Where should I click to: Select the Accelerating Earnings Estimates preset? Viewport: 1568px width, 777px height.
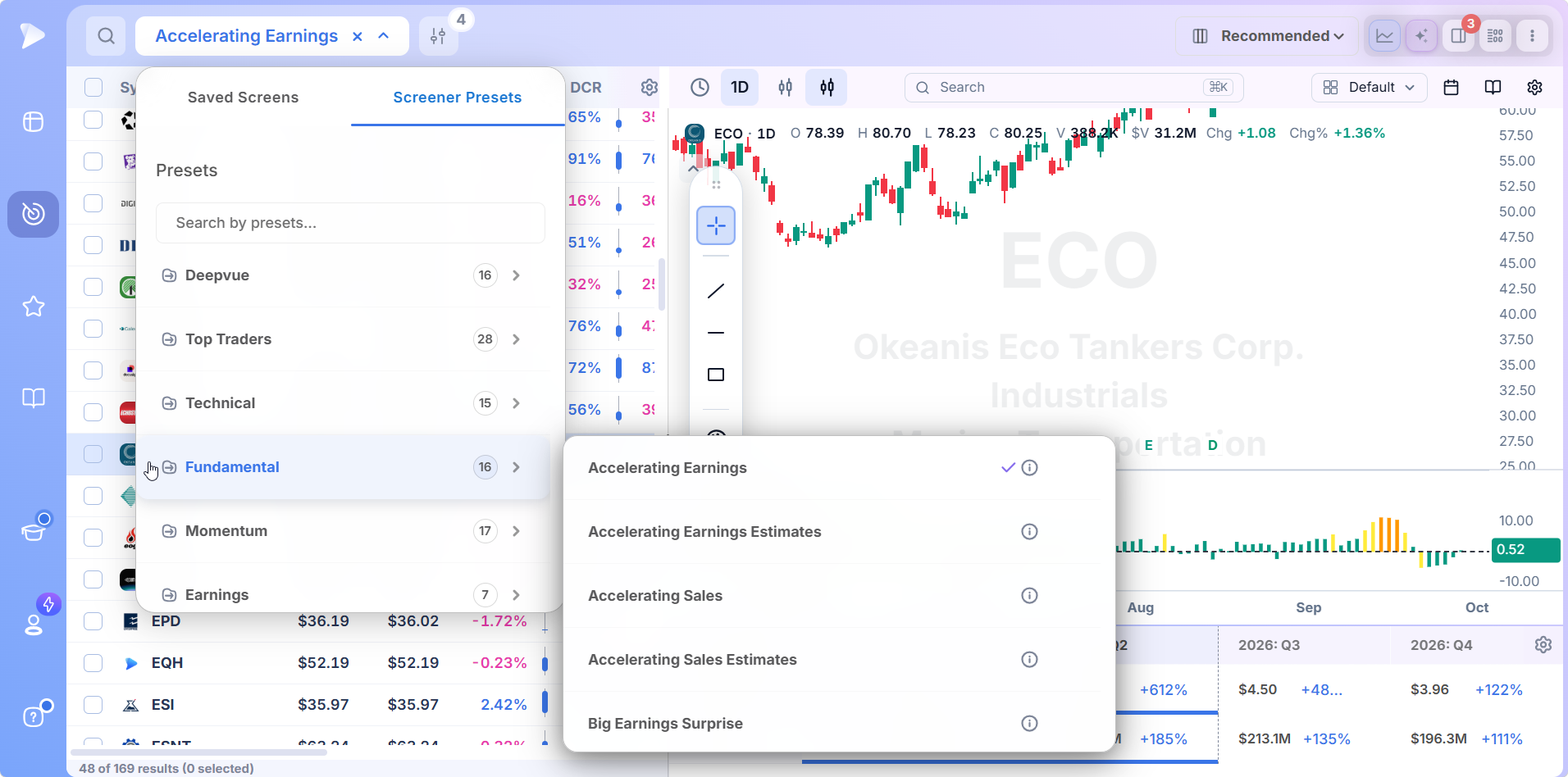pos(704,532)
